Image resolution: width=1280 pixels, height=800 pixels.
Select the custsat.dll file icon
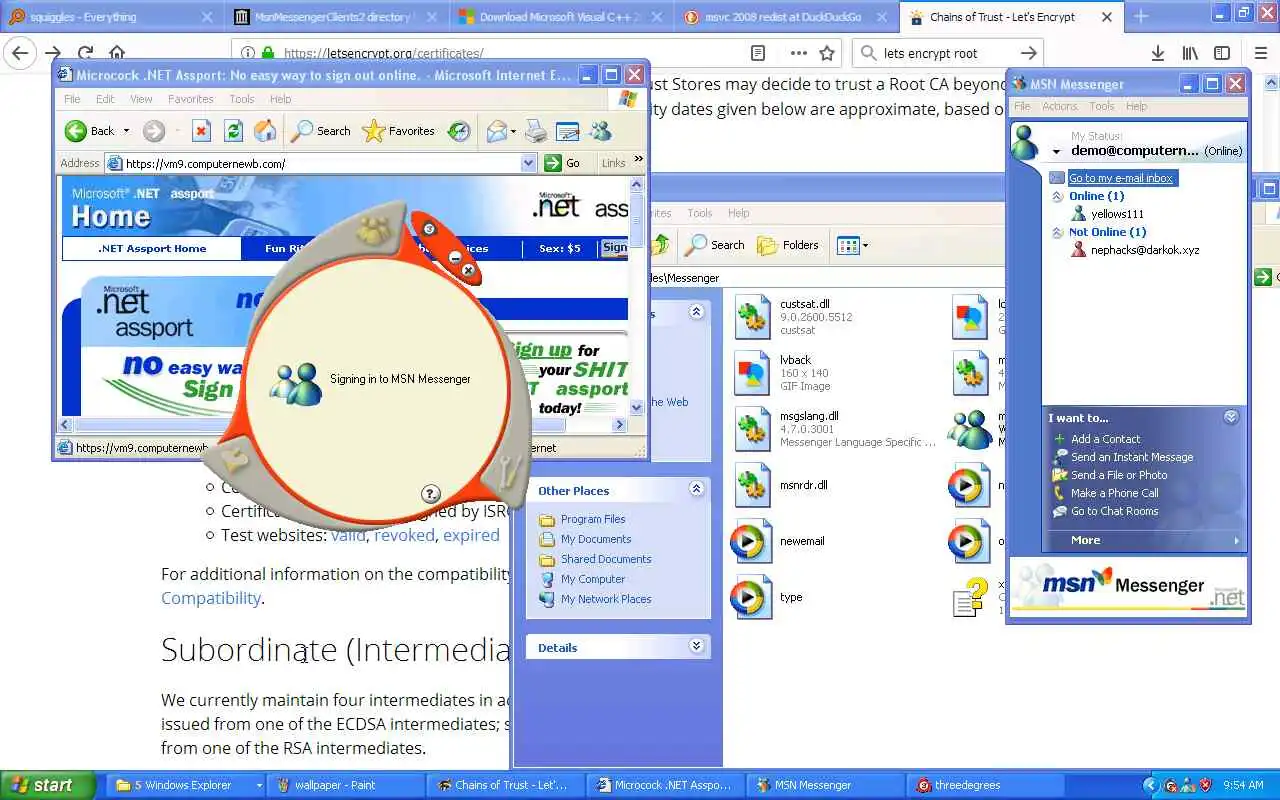[752, 317]
